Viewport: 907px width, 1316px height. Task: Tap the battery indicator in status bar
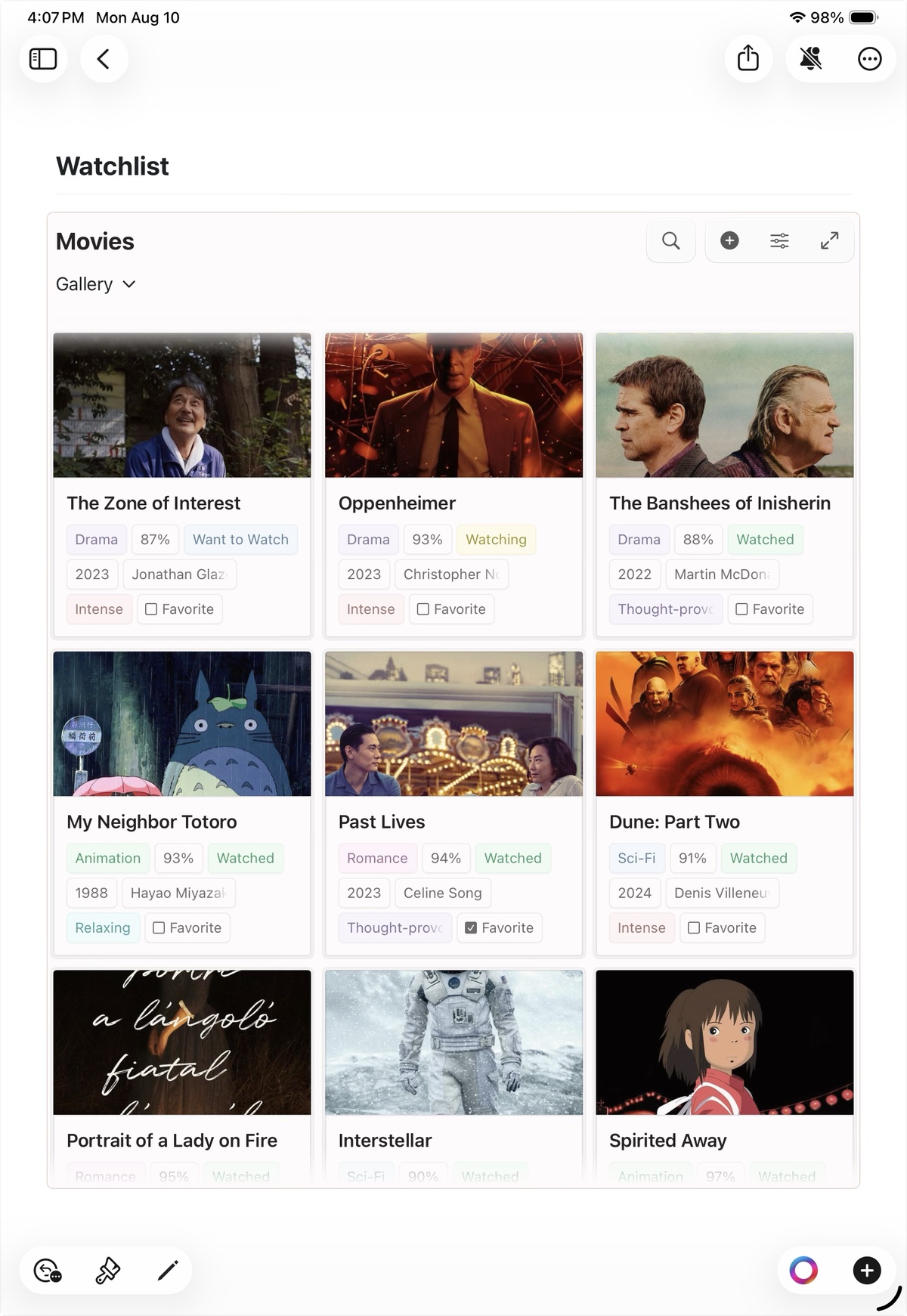pos(862,17)
